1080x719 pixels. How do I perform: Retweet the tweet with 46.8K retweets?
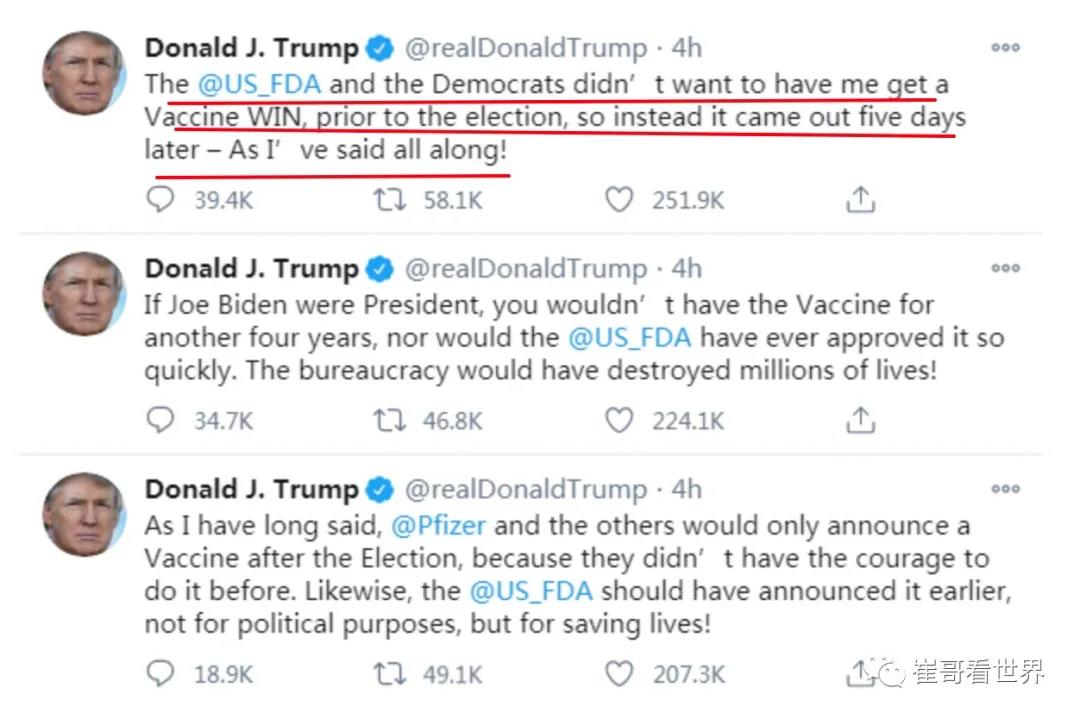389,420
